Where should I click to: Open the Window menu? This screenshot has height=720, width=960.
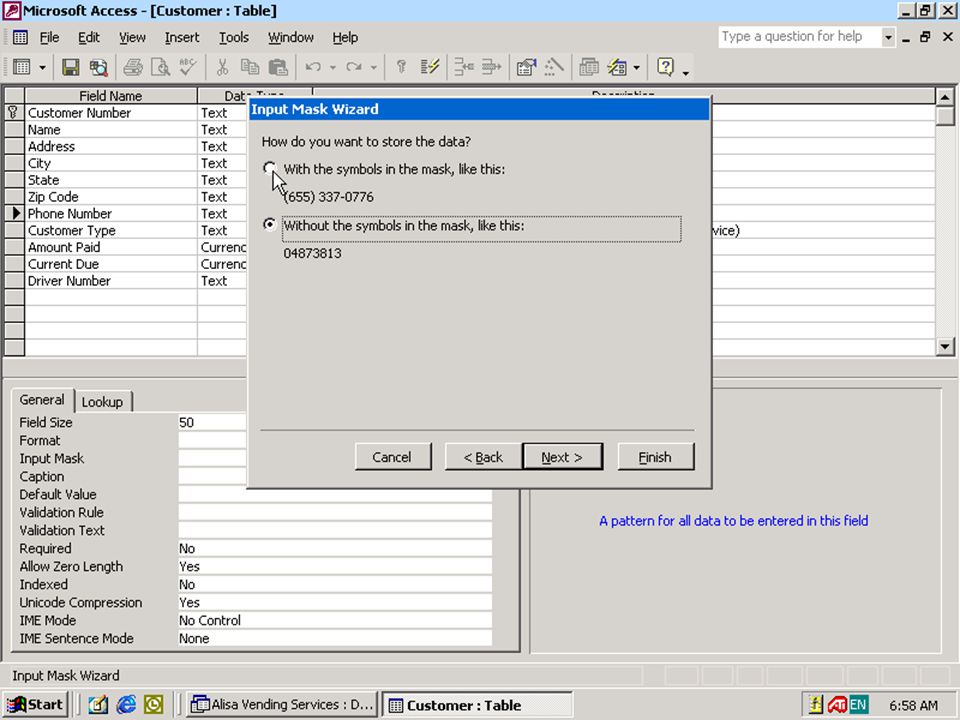click(291, 37)
